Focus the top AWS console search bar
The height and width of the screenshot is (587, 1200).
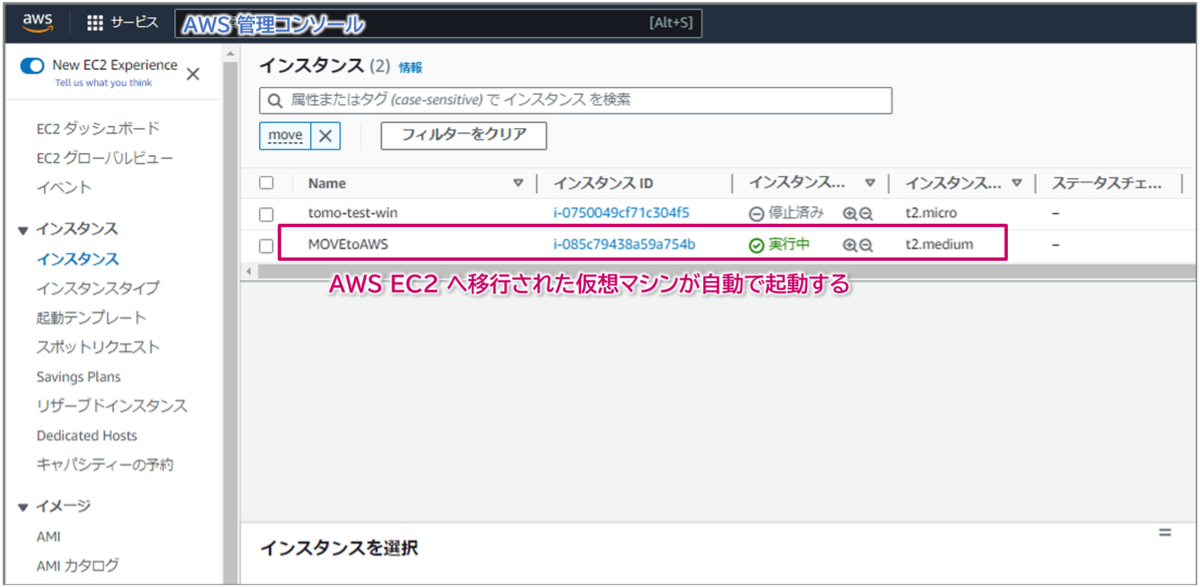[x=439, y=24]
